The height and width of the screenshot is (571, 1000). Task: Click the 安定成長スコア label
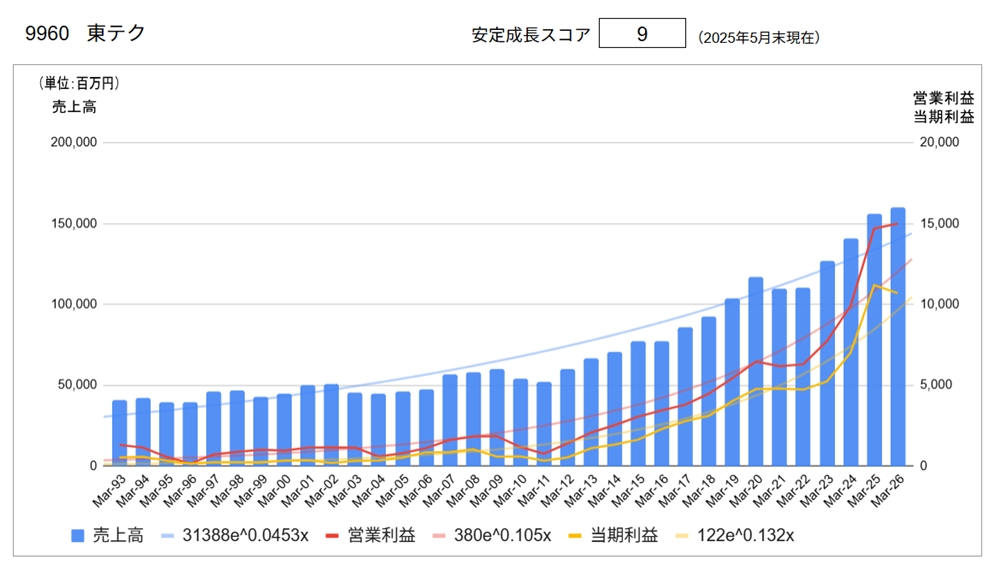pyautogui.click(x=531, y=34)
